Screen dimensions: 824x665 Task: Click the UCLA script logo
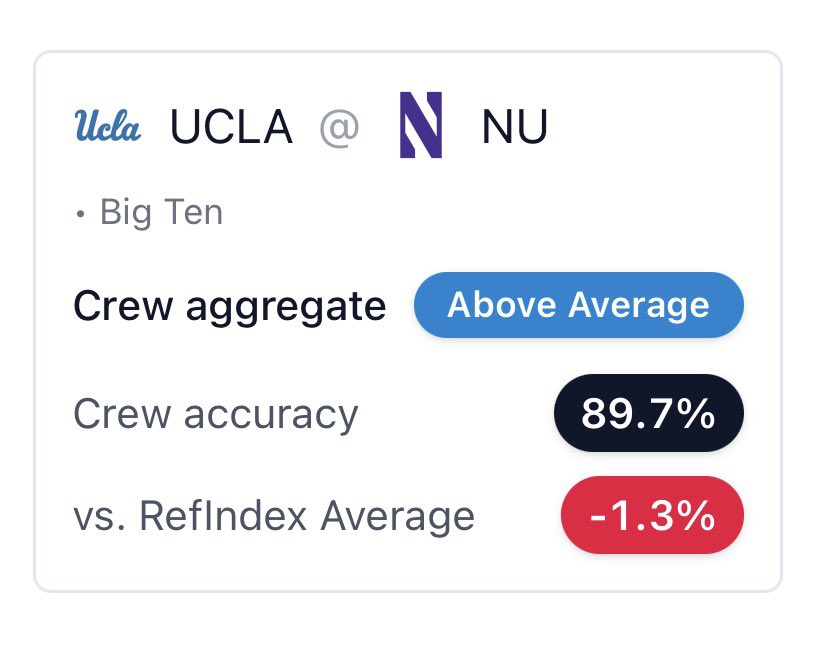[108, 125]
